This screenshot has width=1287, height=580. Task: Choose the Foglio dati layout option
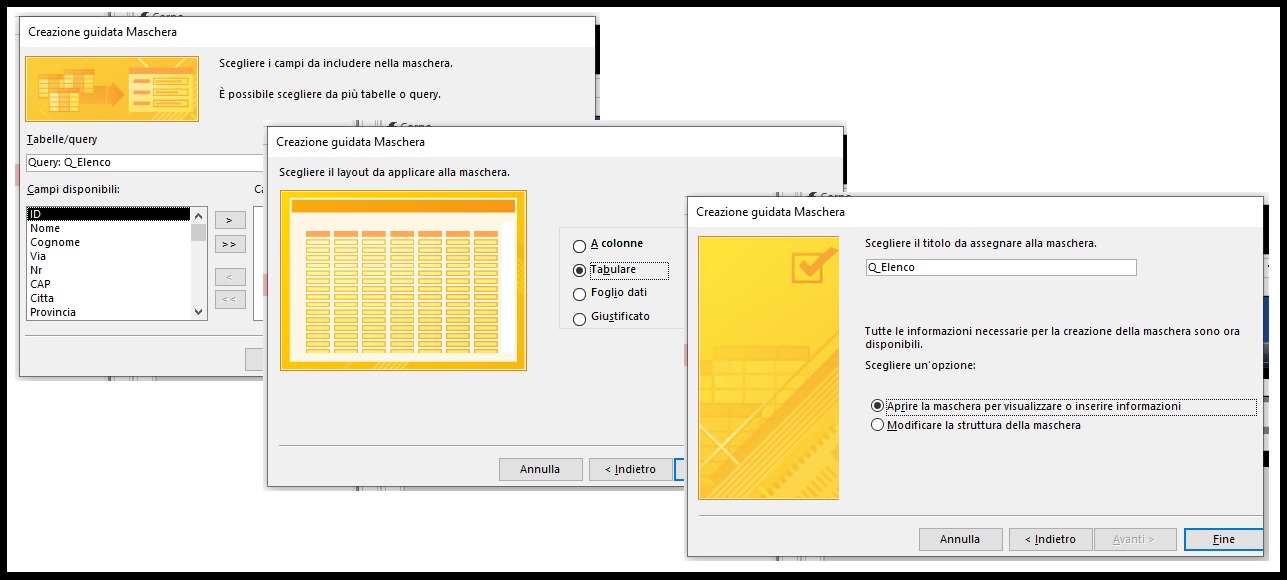(x=610, y=294)
